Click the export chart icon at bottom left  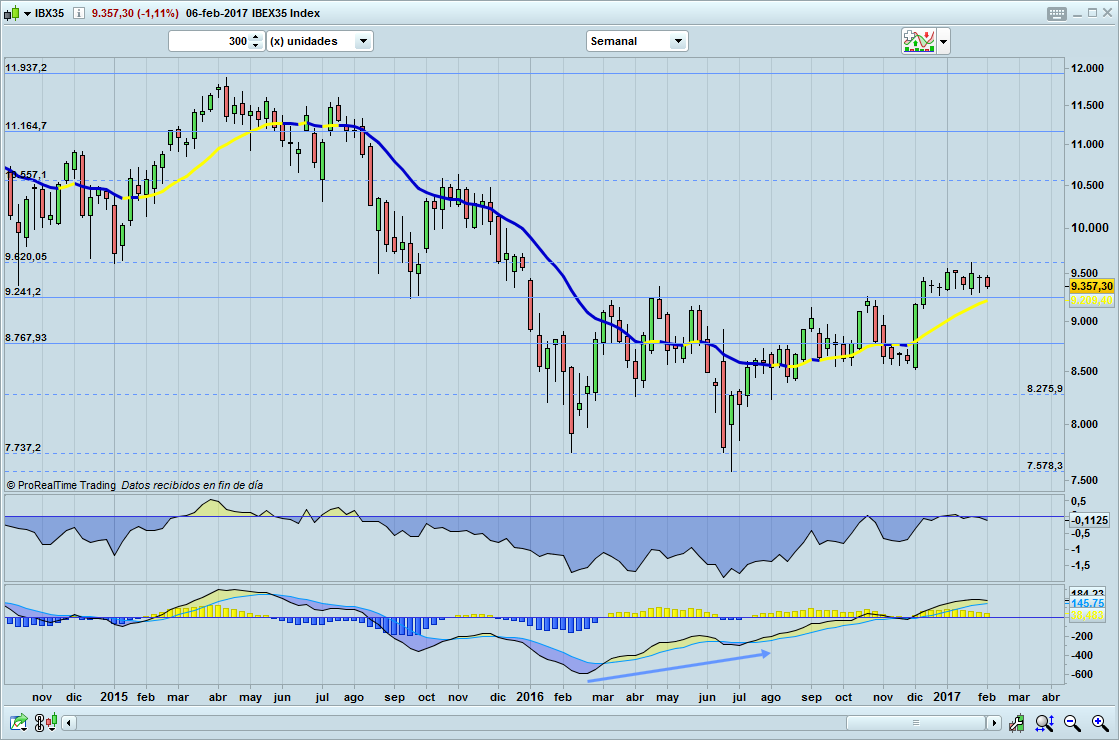tap(18, 722)
